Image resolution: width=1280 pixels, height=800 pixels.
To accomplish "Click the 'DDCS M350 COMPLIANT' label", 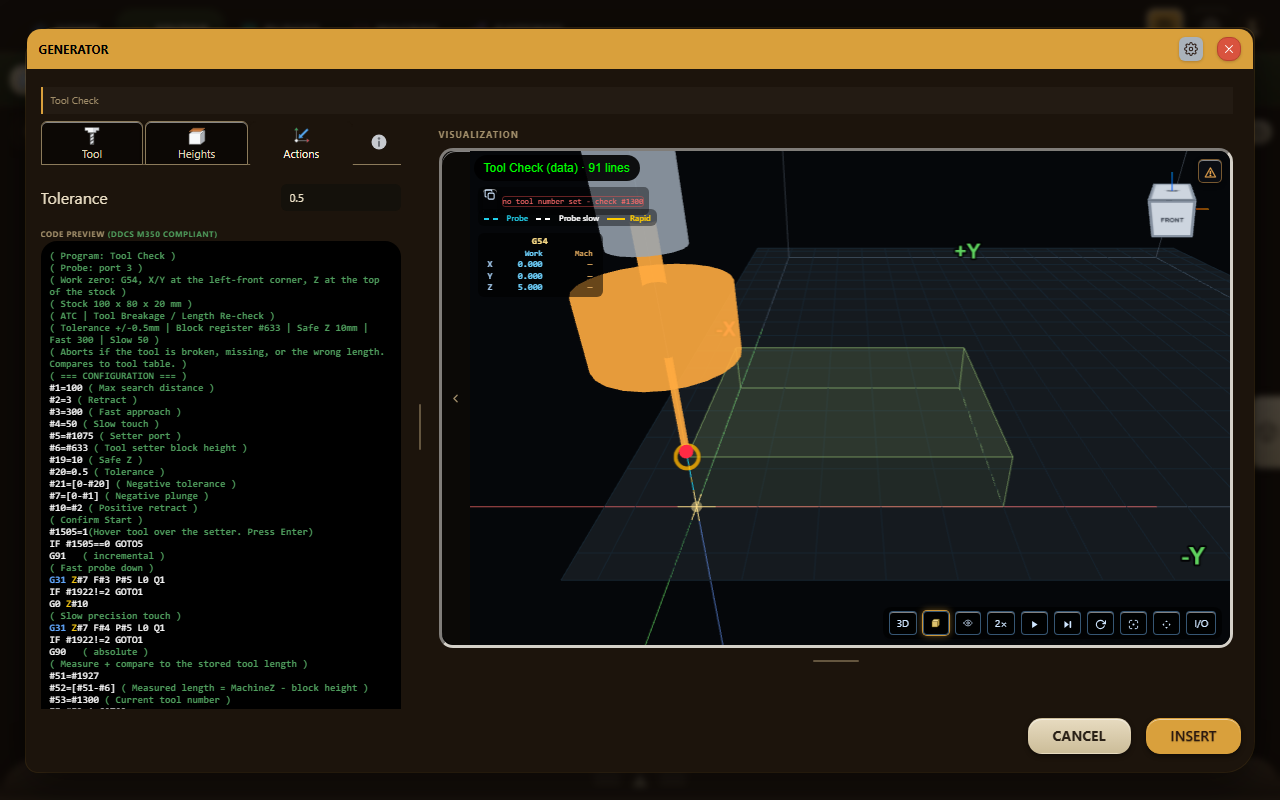I will (x=162, y=234).
